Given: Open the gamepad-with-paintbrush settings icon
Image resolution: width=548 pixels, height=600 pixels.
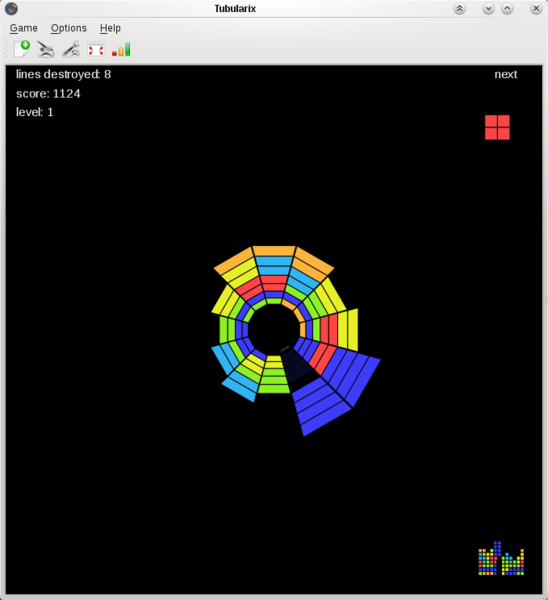Looking at the screenshot, I should coord(46,49).
